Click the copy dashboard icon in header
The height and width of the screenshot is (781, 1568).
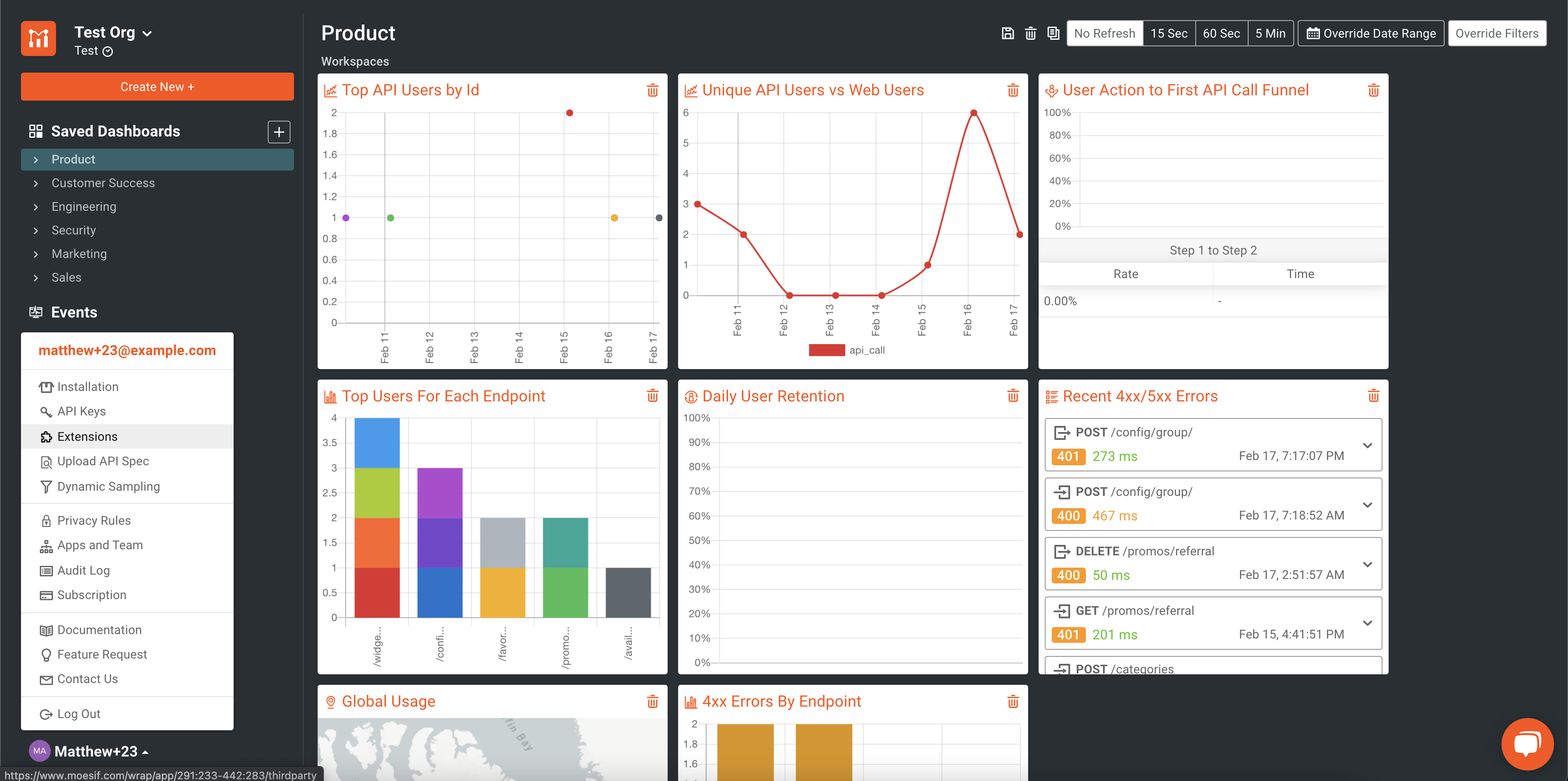pos(1053,34)
